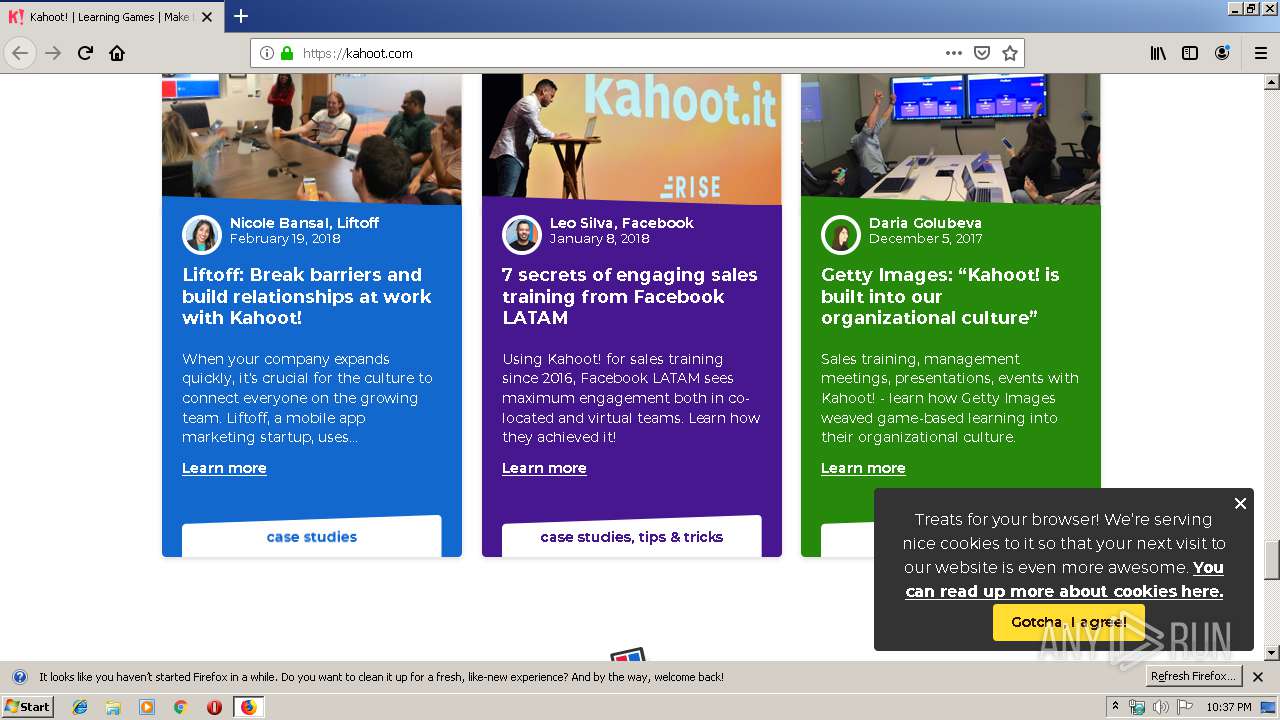
Task: Click the forward navigation arrow
Action: pos(53,53)
